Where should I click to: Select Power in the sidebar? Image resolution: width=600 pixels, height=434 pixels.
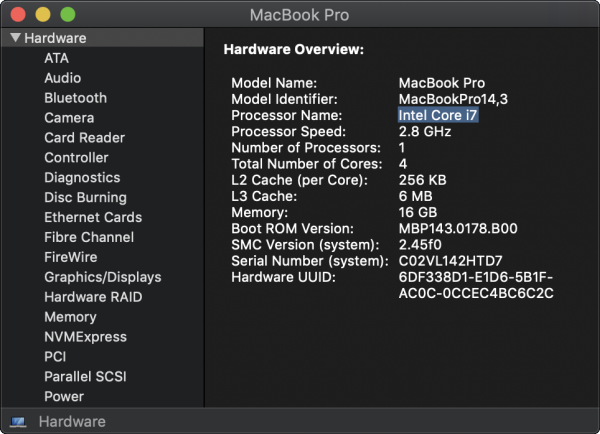[x=64, y=396]
